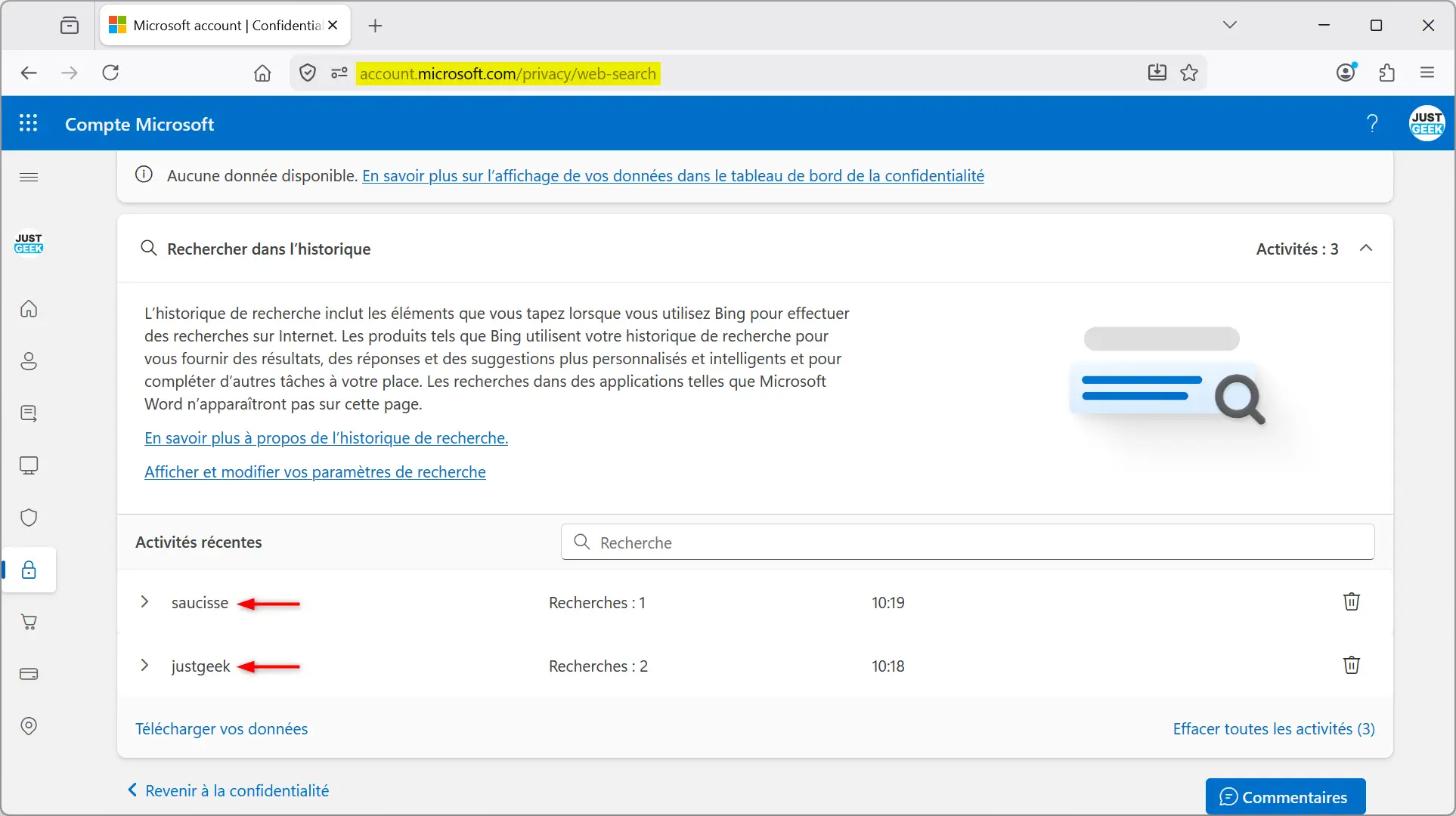Open the browser application menu
The width and height of the screenshot is (1456, 816).
tap(1427, 73)
